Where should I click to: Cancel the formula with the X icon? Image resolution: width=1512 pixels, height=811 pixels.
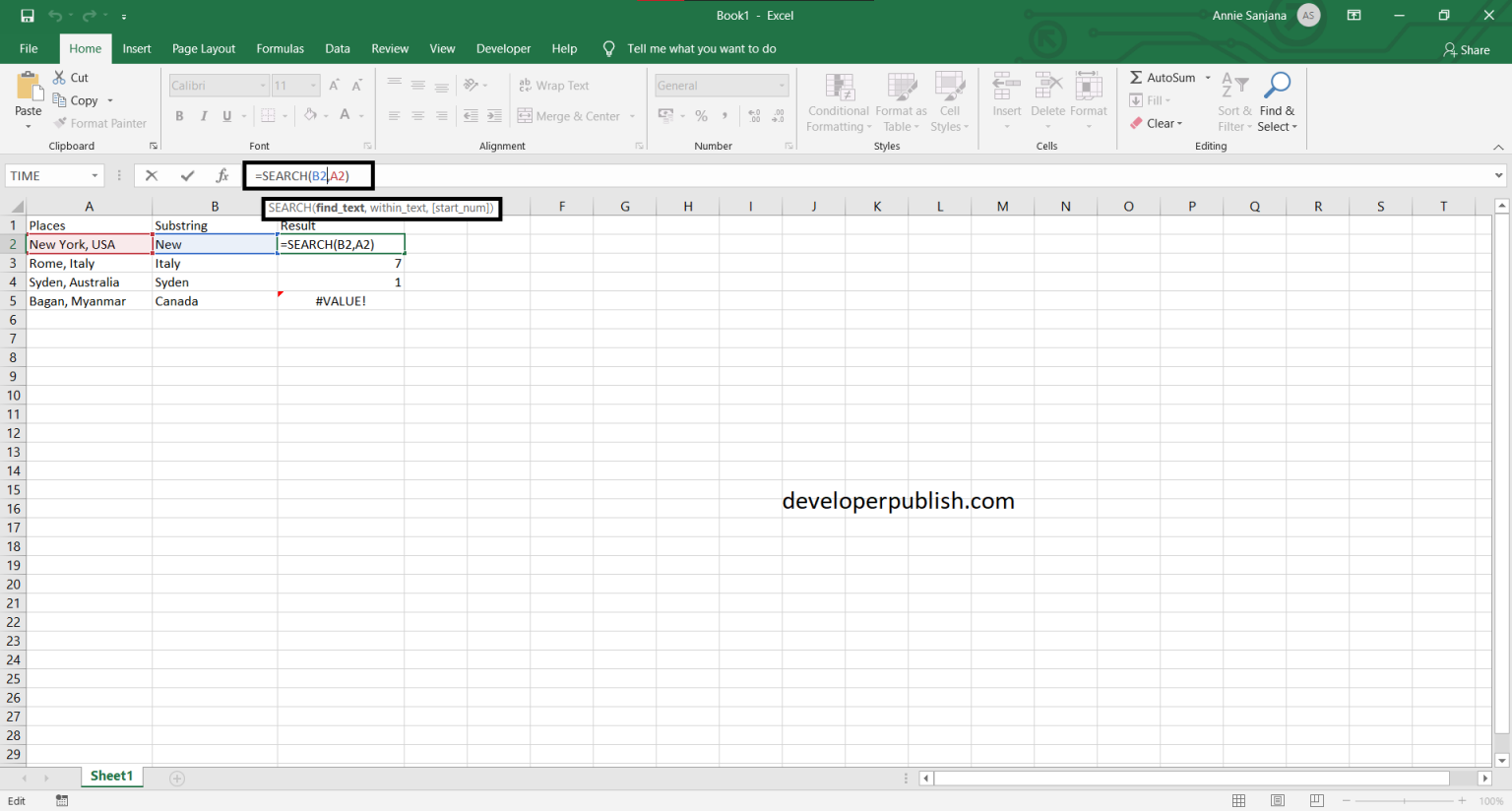point(152,175)
